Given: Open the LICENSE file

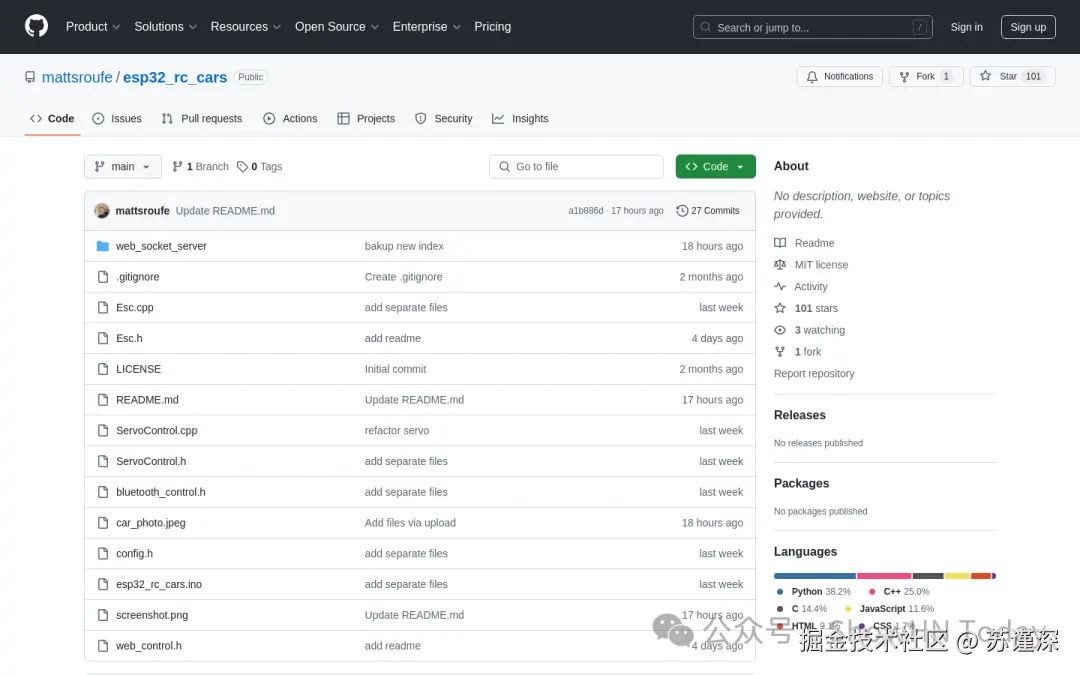Looking at the screenshot, I should 138,369.
